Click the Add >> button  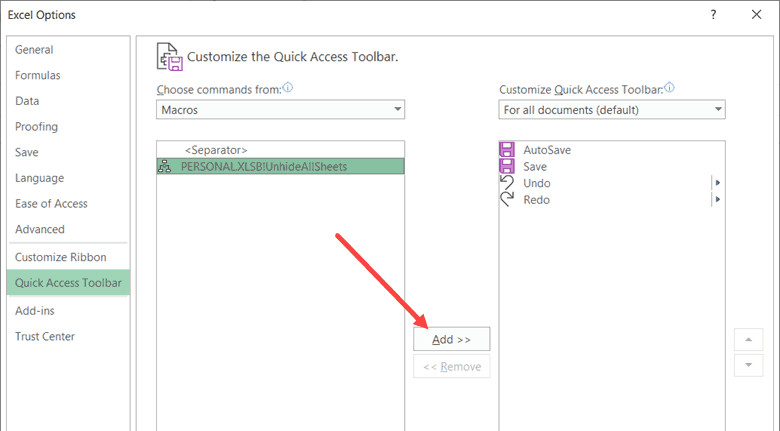point(451,339)
